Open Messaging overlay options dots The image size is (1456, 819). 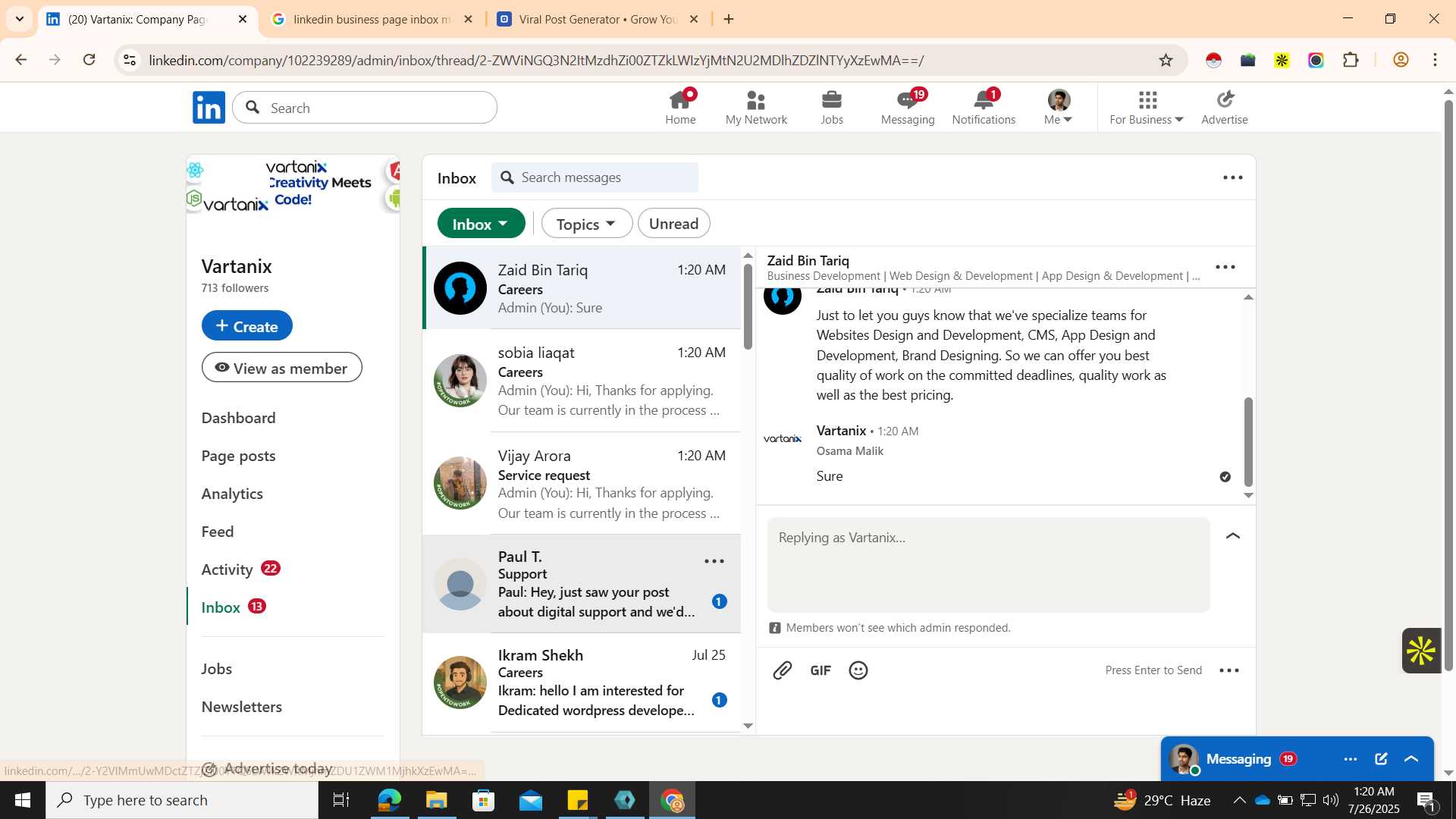(1351, 759)
